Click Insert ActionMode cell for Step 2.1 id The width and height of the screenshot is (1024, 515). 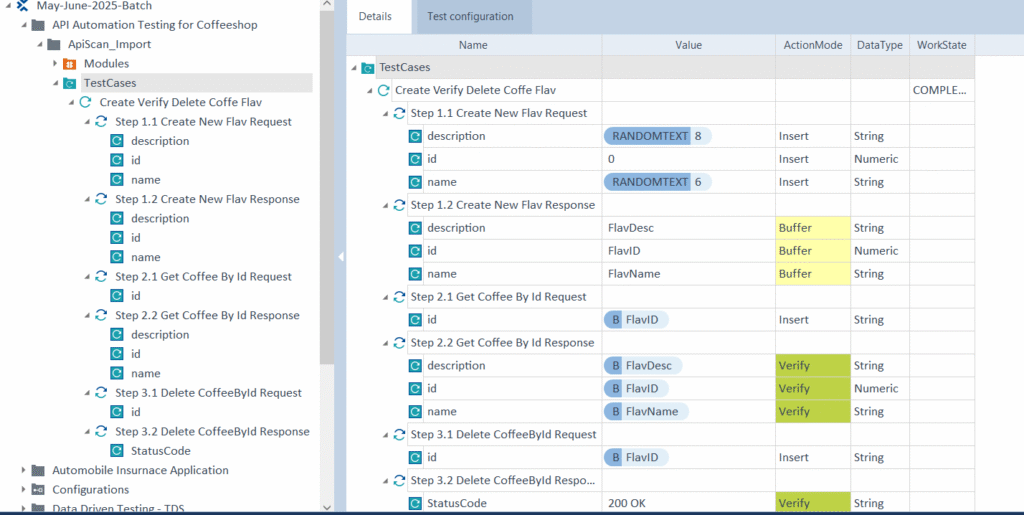(x=812, y=320)
